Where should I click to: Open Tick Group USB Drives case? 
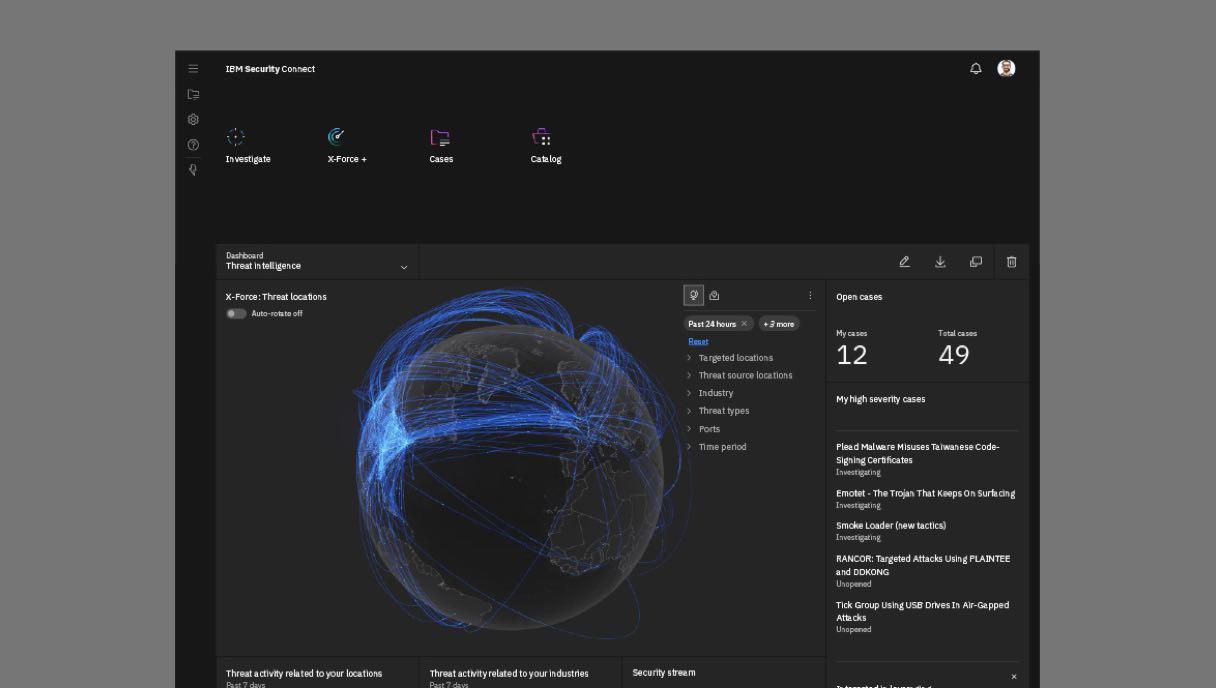tap(922, 611)
